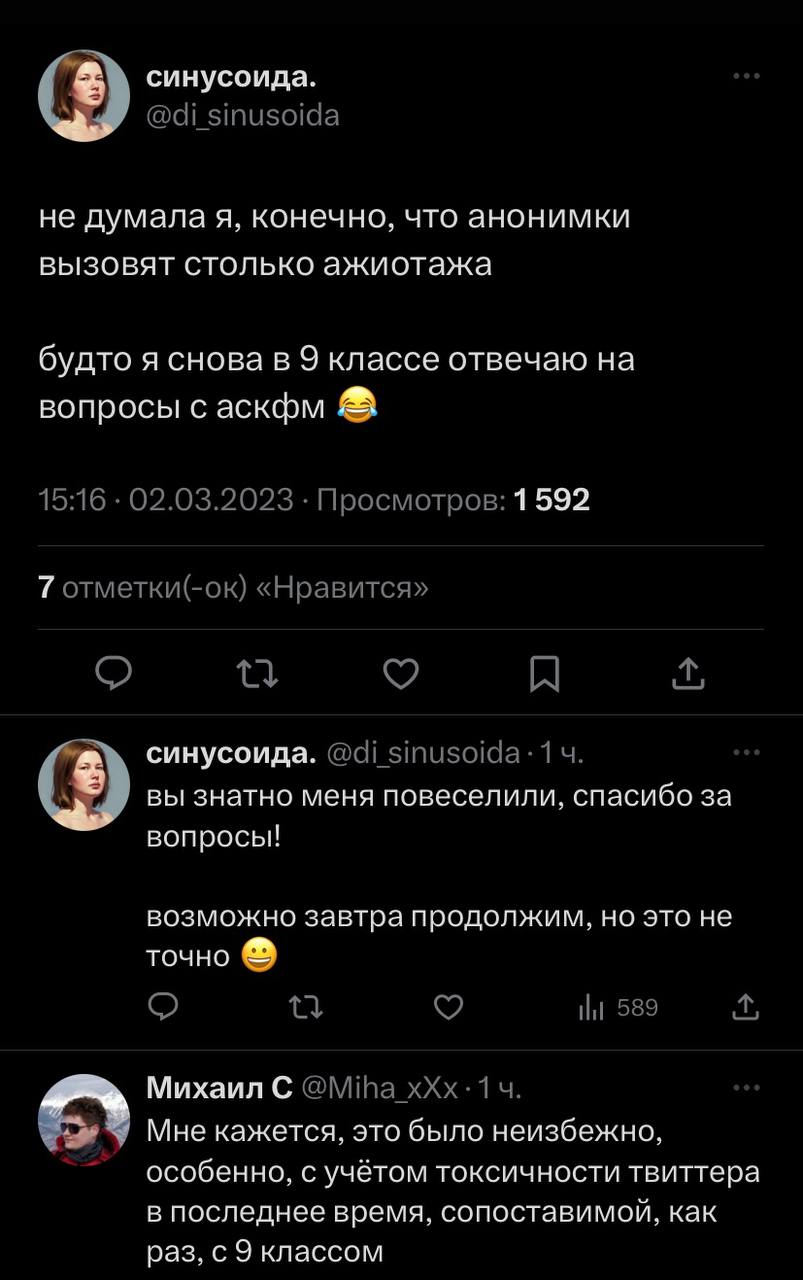Bookmark the main tweet
Screen dimensions: 803x1280
(x=544, y=677)
